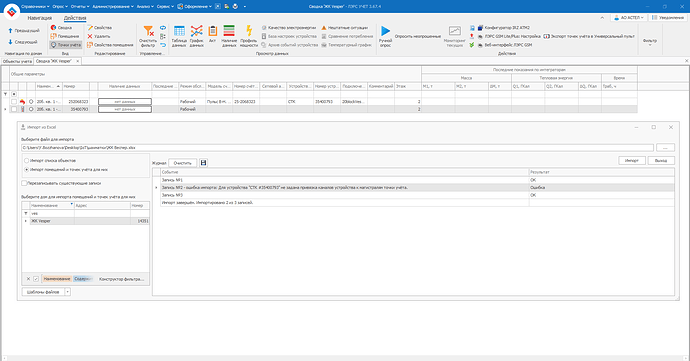
Task: Check row checkbox for second 35400793 row
Action: (14, 109)
